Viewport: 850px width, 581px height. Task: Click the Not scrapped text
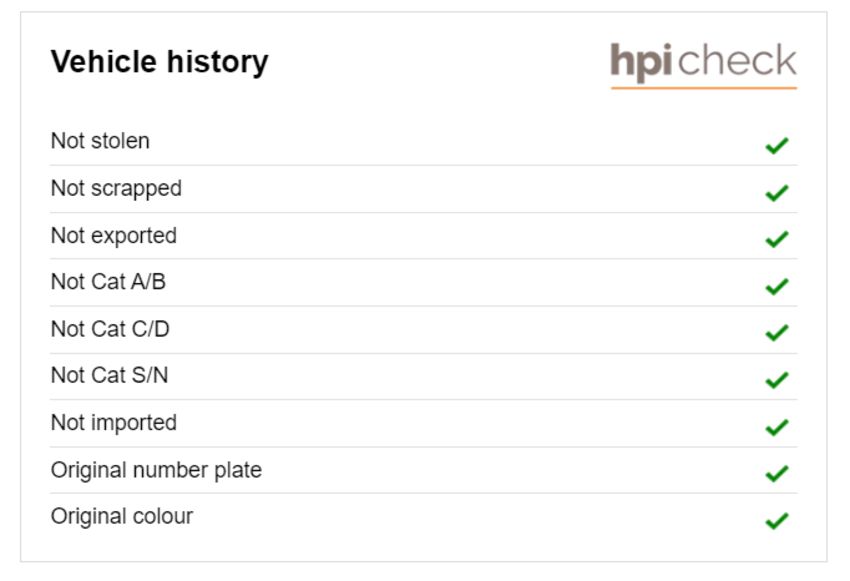[x=116, y=189]
